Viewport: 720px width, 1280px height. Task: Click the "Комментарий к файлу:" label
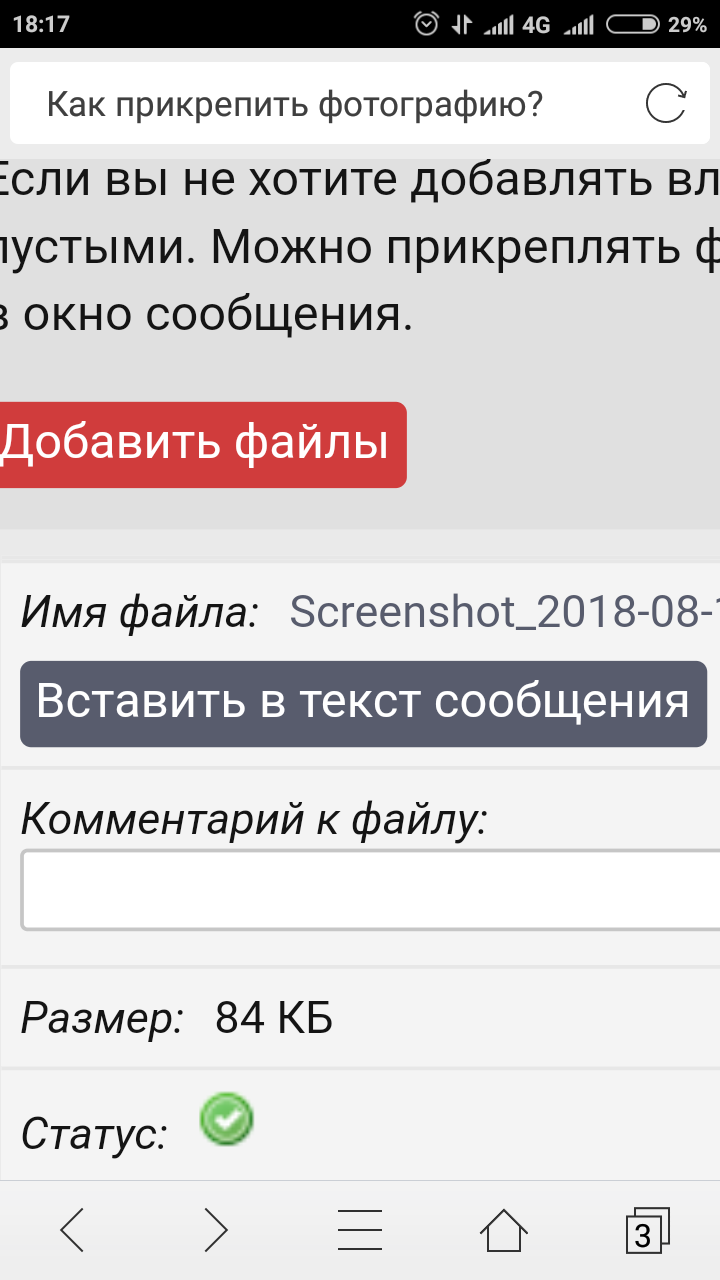(x=254, y=820)
